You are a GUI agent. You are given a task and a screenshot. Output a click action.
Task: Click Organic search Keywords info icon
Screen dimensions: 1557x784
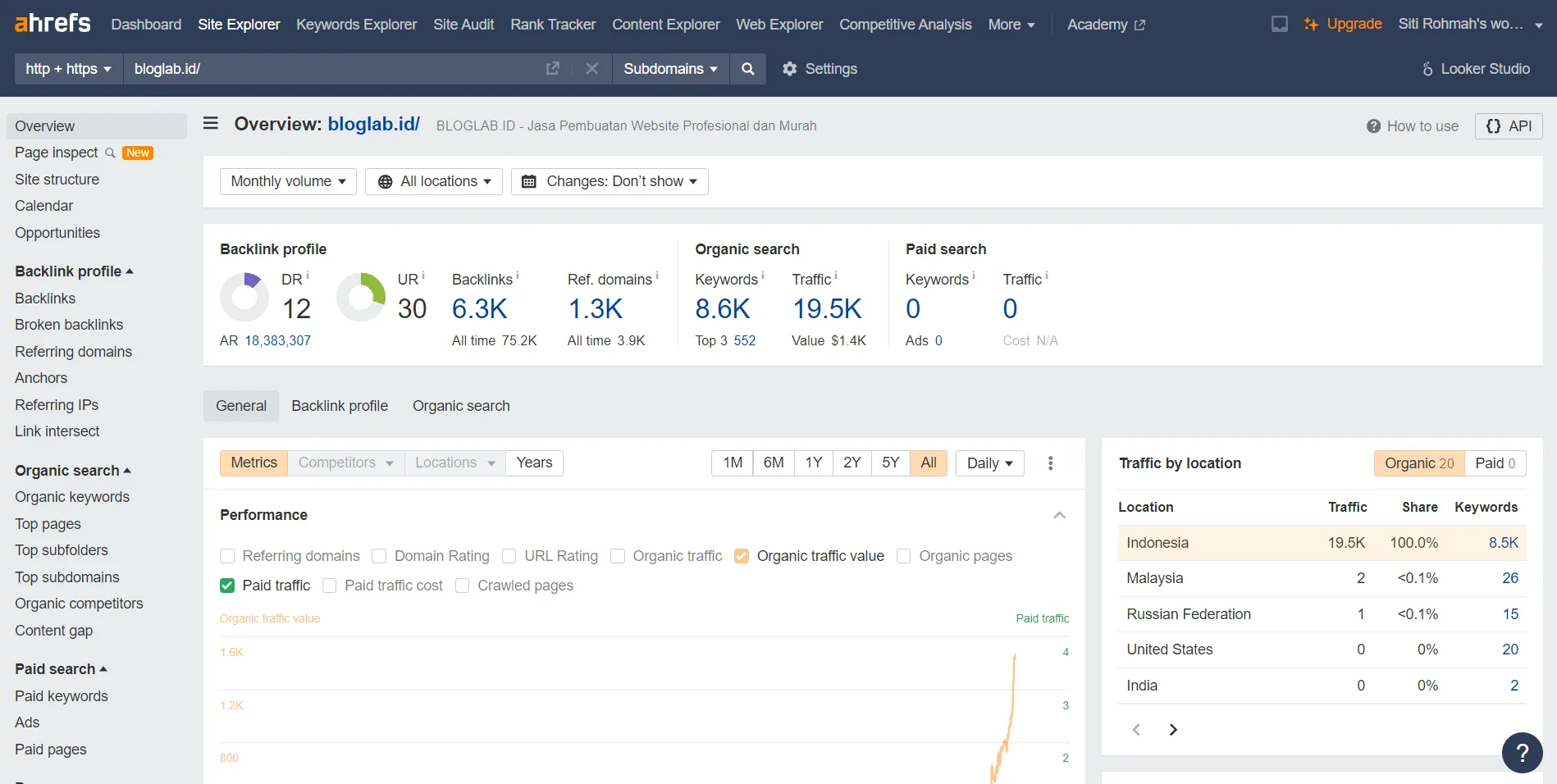[x=763, y=276]
